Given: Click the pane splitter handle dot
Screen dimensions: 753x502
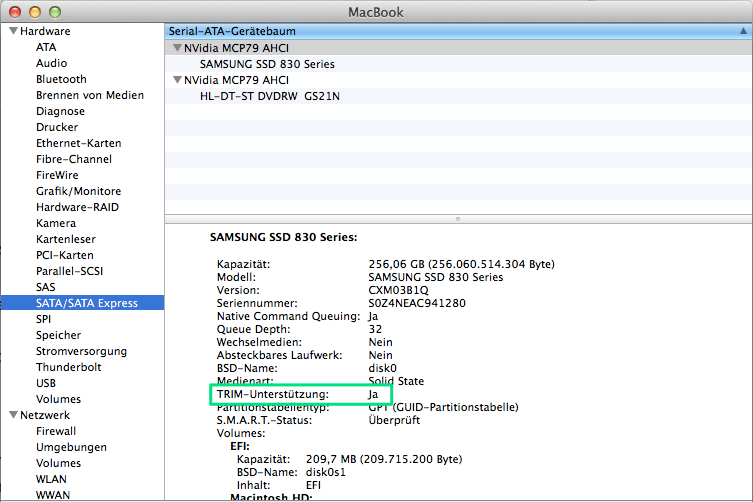Looking at the screenshot, I should (x=458, y=219).
